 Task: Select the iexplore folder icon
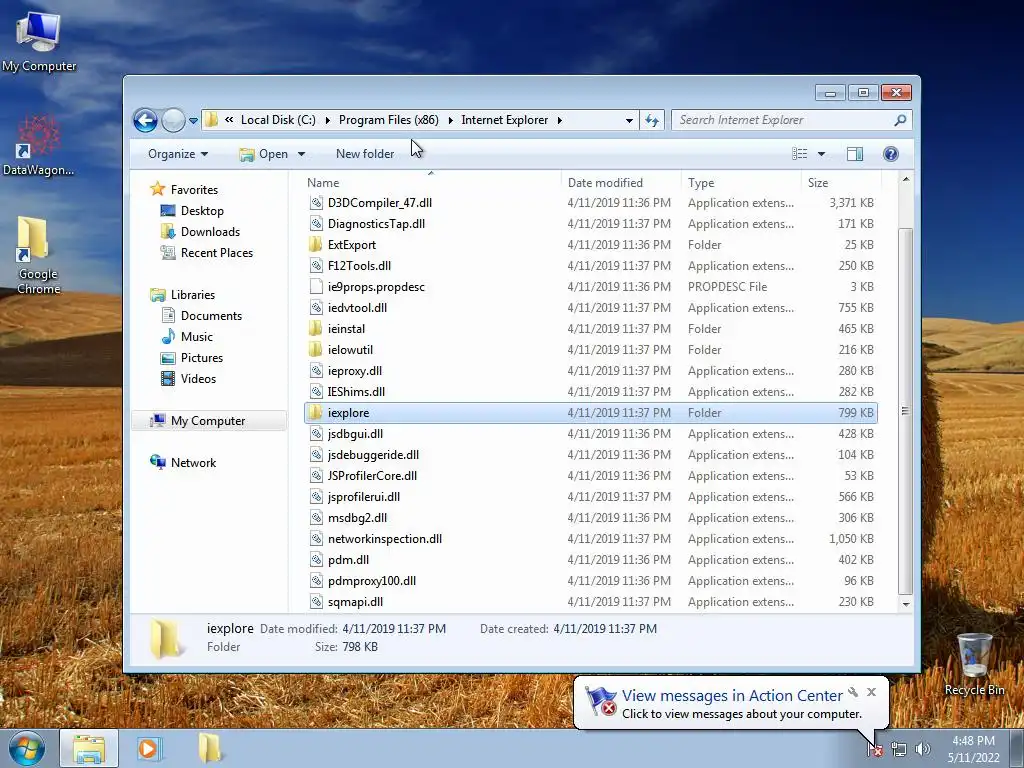pos(316,413)
